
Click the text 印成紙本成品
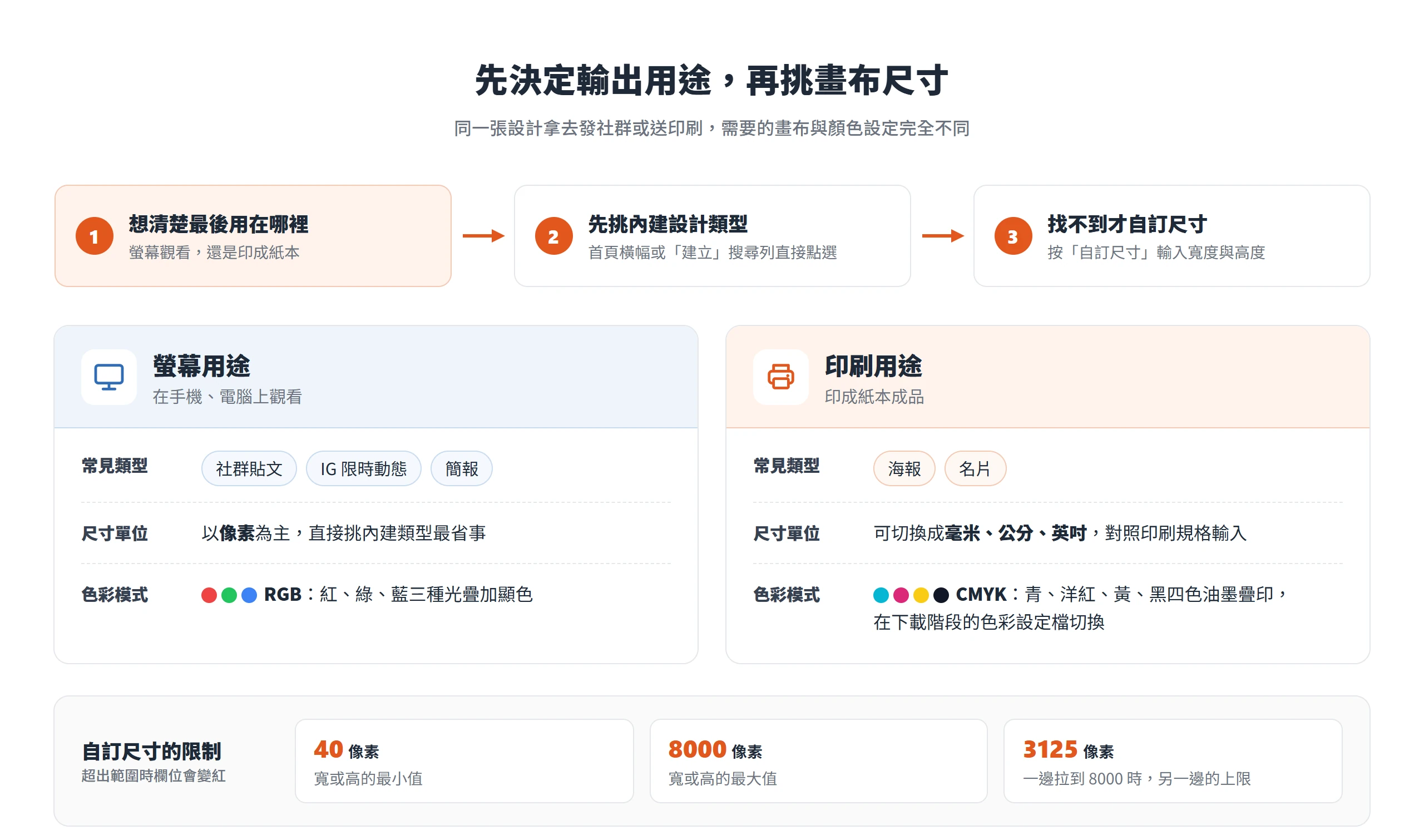coord(874,397)
